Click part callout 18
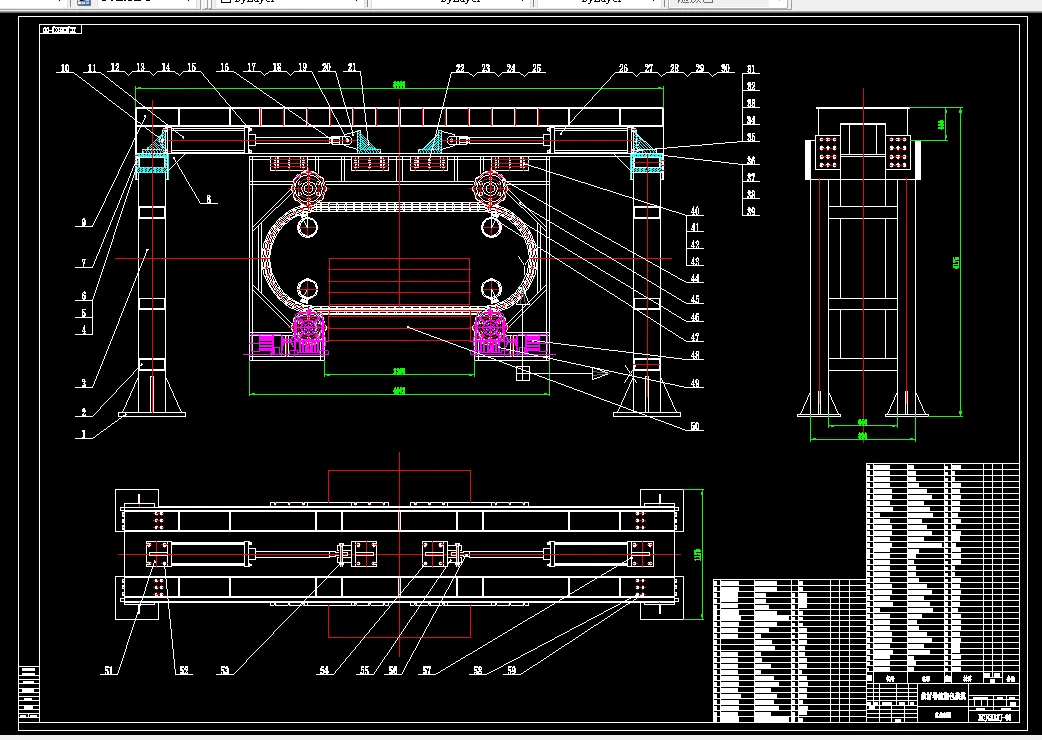 276,67
